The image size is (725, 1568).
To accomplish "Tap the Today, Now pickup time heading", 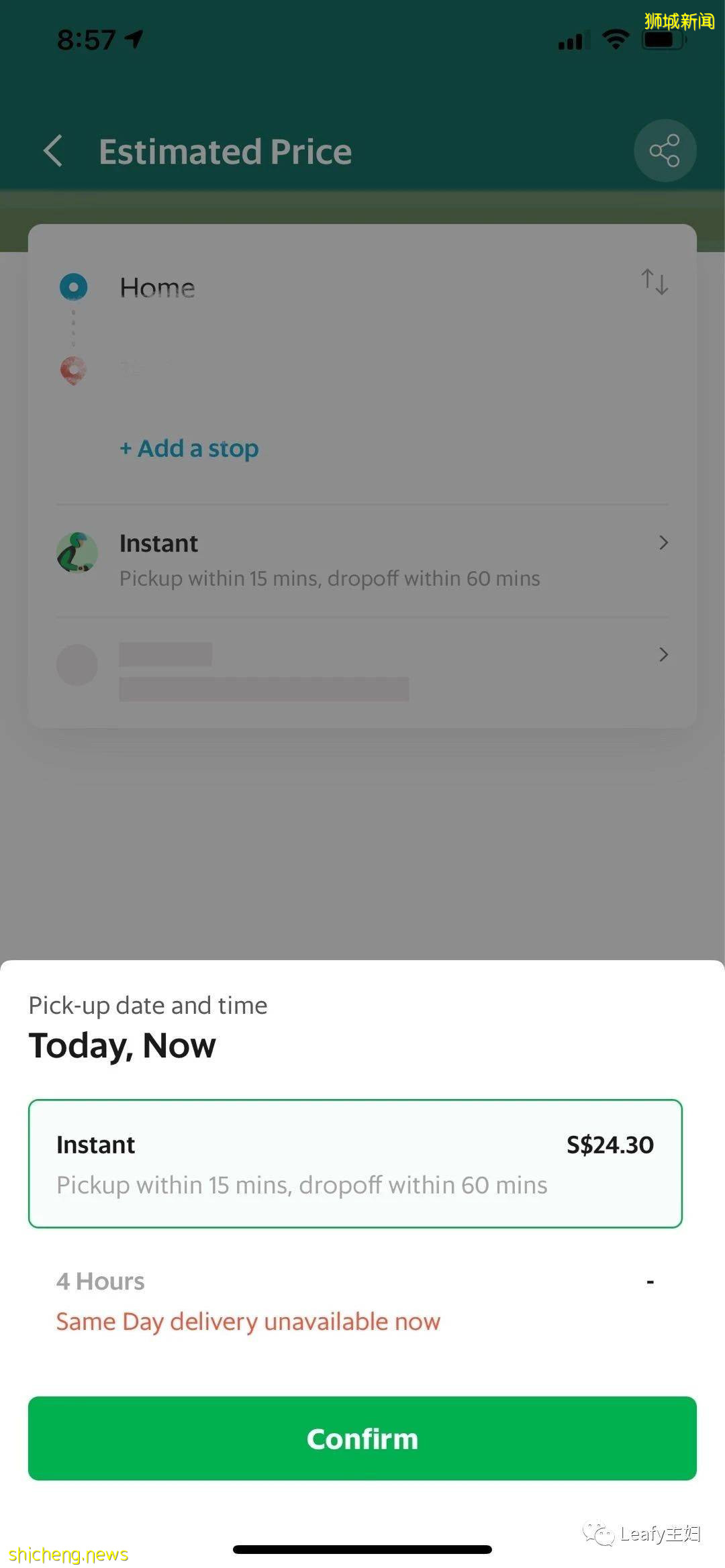I will pos(122,1045).
